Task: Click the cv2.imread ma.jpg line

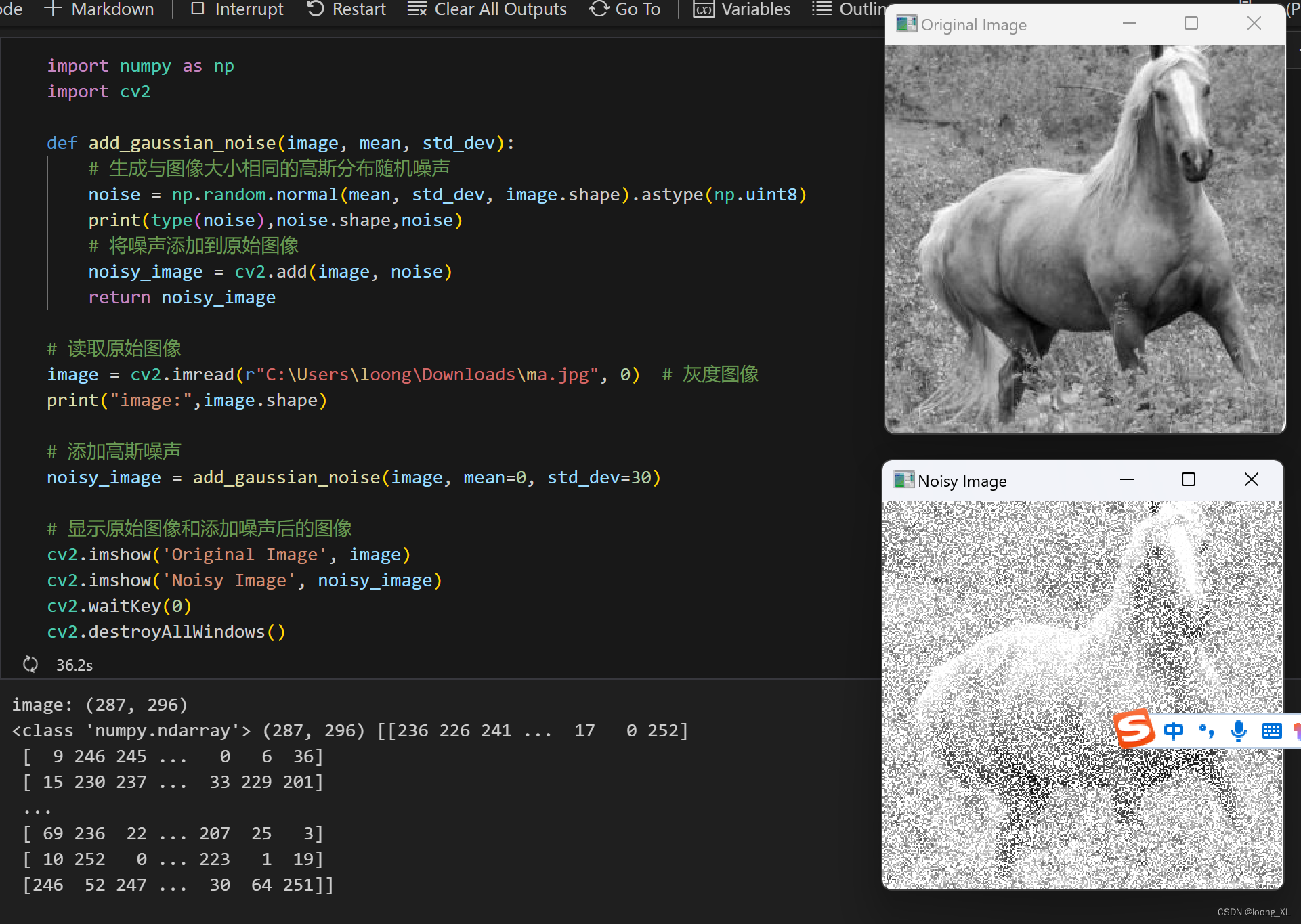Action: (x=343, y=374)
